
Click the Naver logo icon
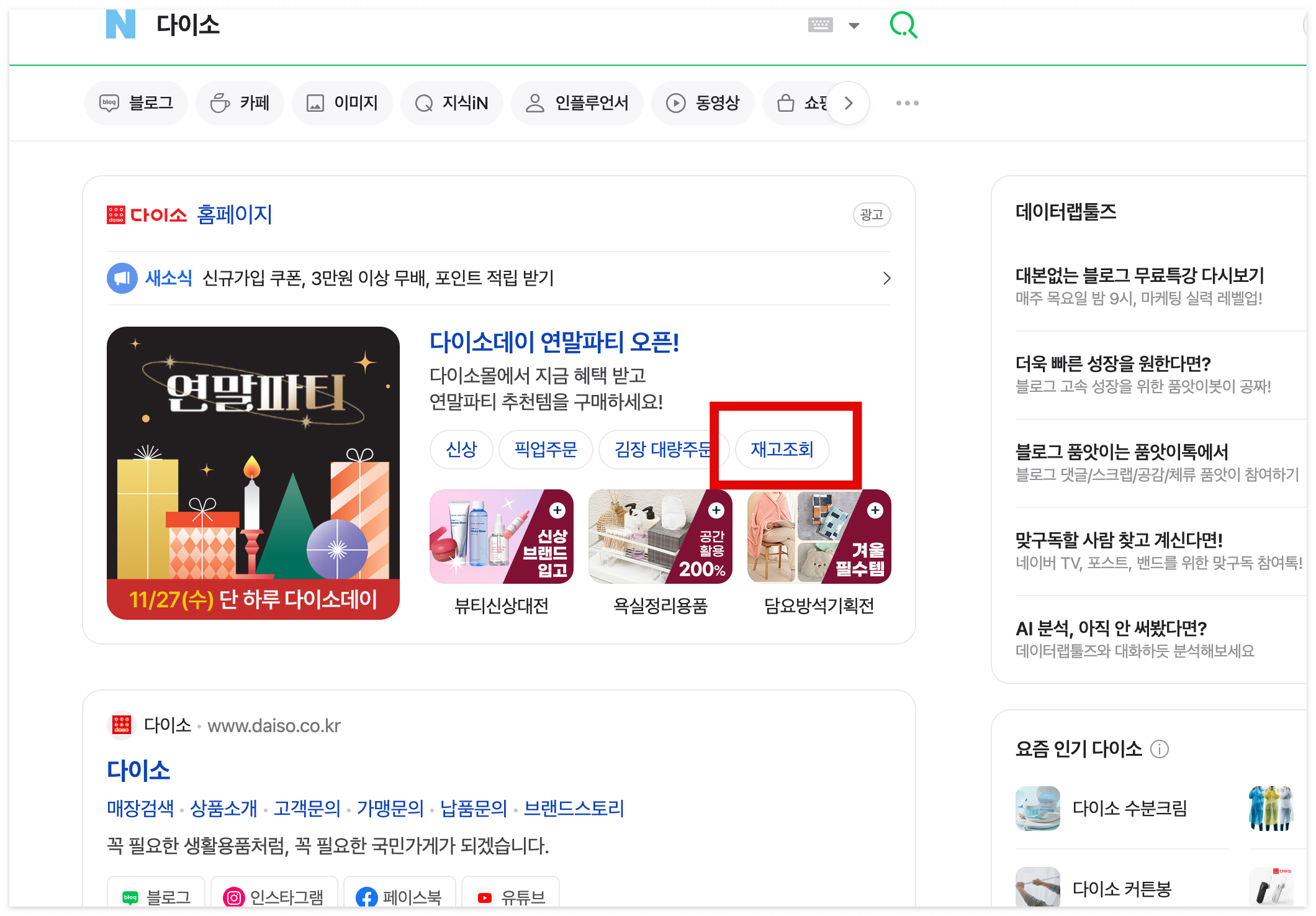(x=120, y=25)
